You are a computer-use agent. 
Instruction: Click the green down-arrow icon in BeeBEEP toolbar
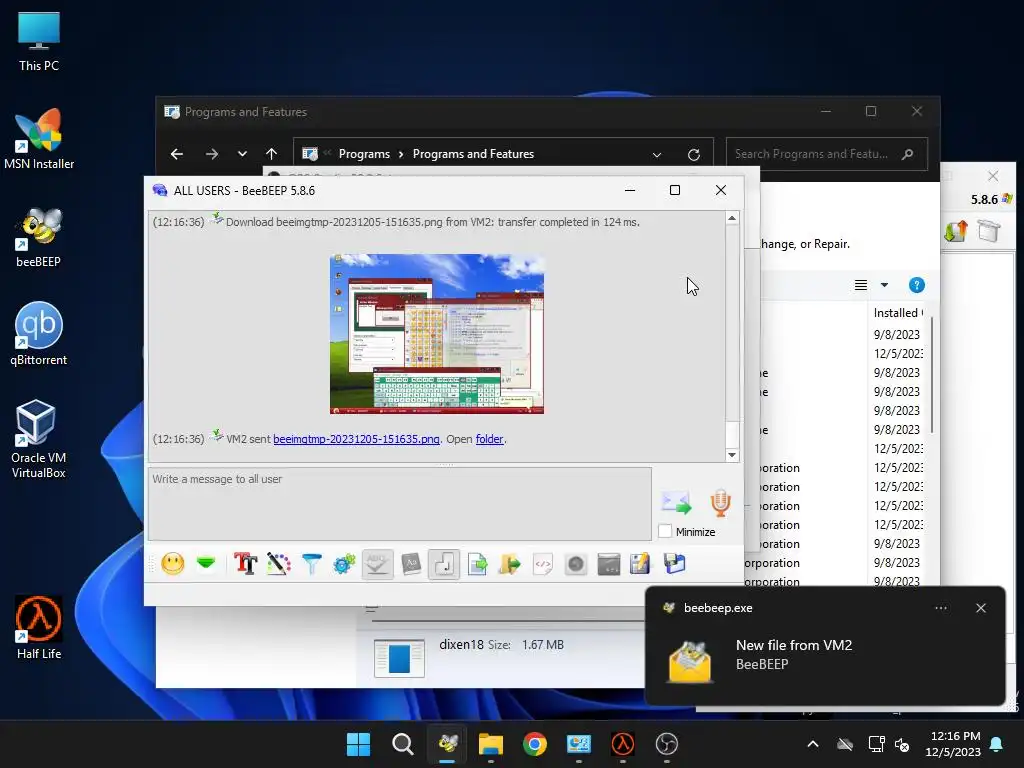[206, 563]
